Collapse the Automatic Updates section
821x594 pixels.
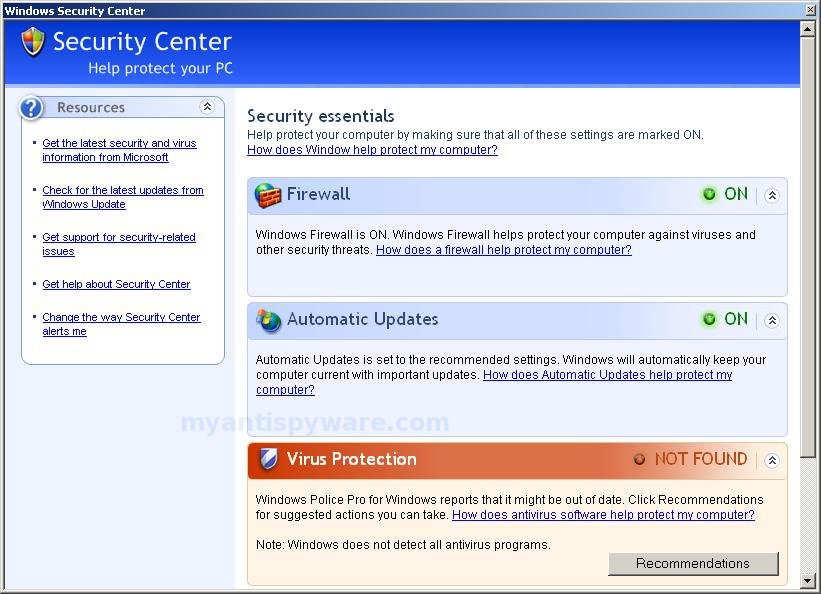pyautogui.click(x=772, y=320)
